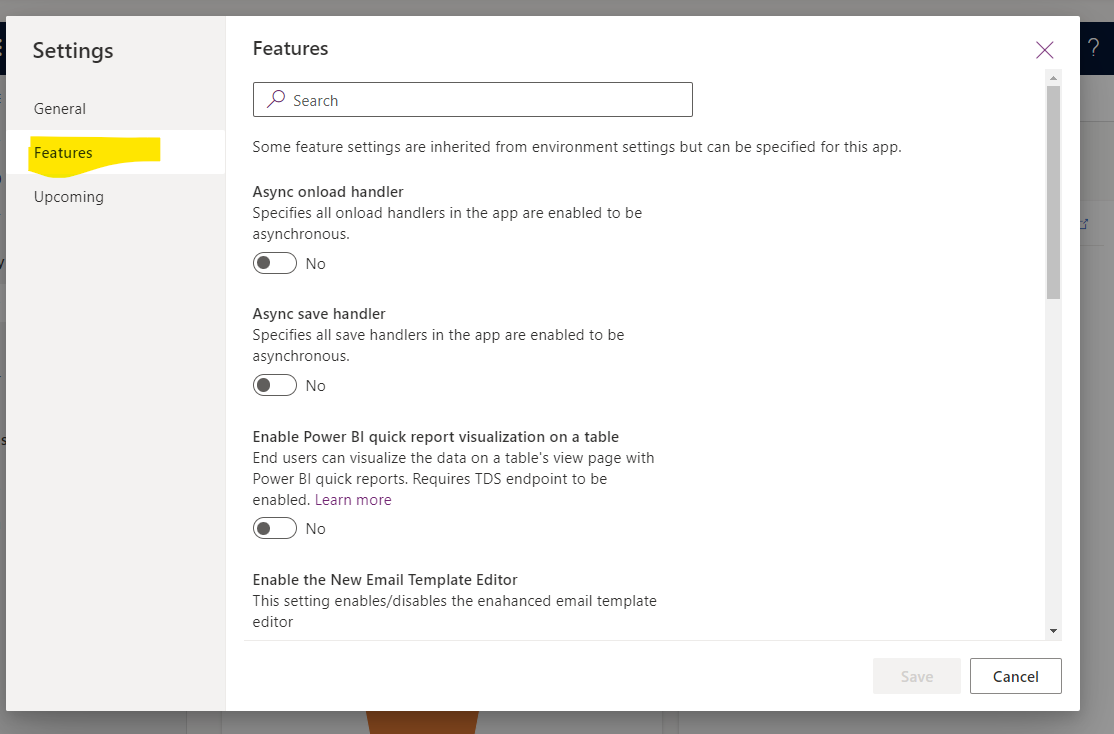The width and height of the screenshot is (1114, 734).
Task: Turn on Power BI quick report visualization
Action: click(x=274, y=528)
